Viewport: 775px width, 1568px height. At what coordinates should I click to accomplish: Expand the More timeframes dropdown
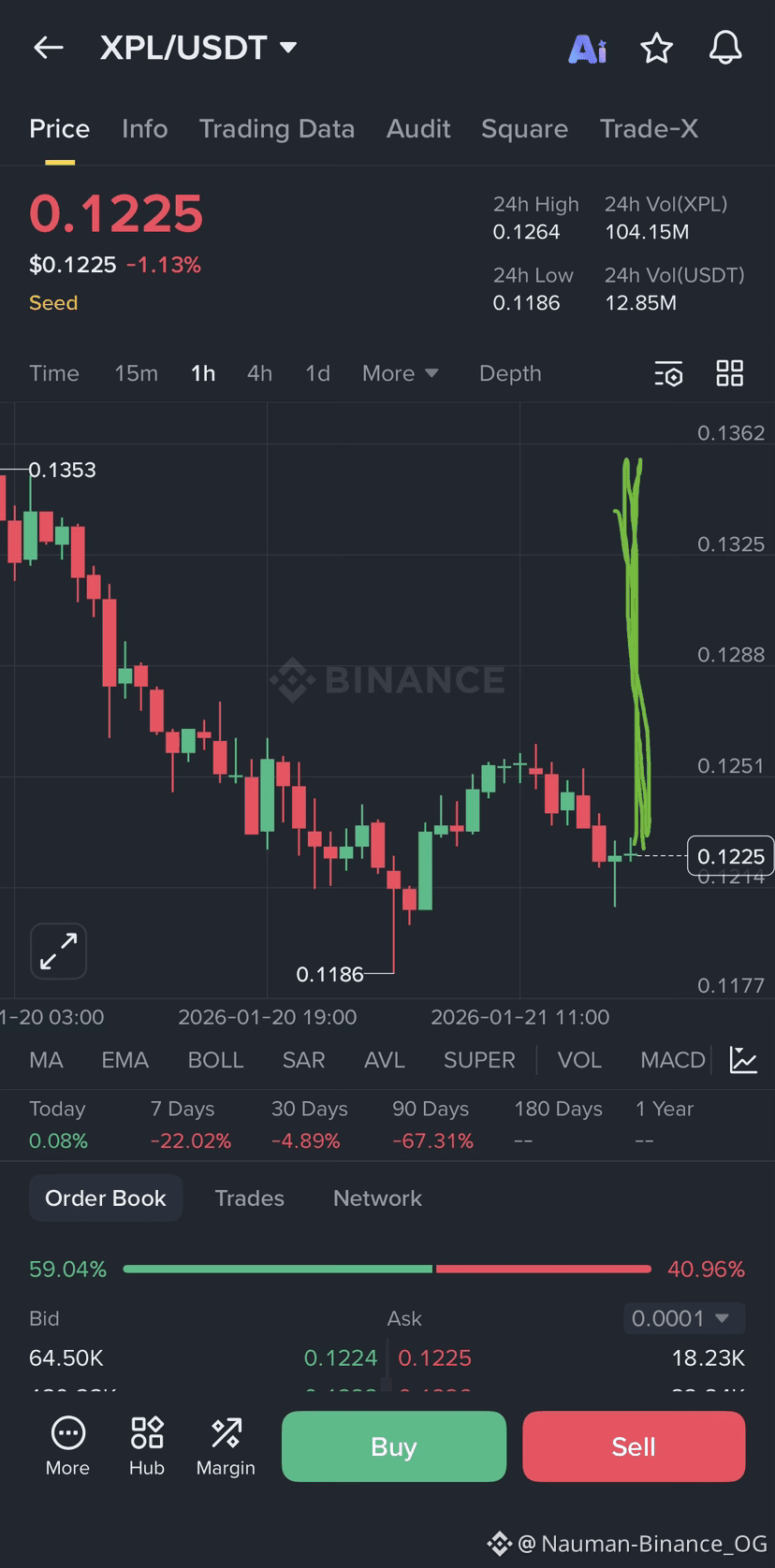pyautogui.click(x=400, y=373)
